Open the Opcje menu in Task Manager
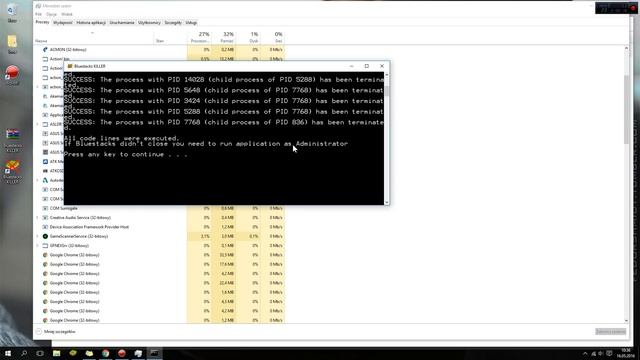The image size is (640, 360). tap(51, 14)
